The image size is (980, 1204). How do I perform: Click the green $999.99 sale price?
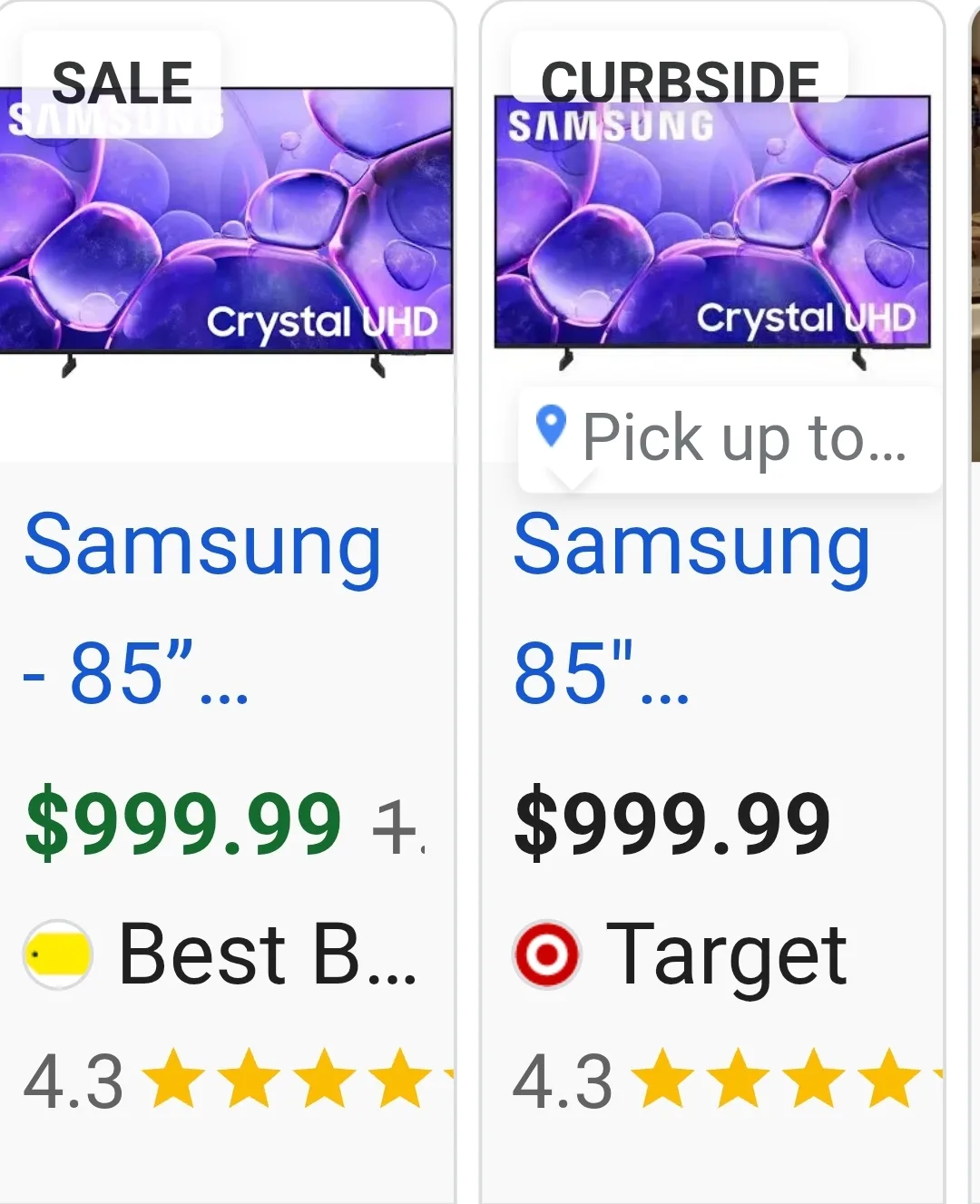coord(181,821)
